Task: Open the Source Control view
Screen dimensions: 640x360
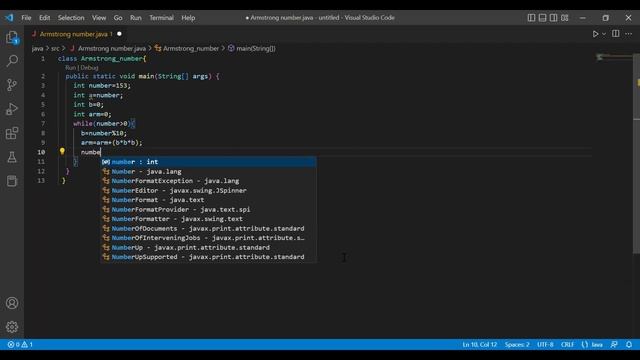Action: click(12, 85)
